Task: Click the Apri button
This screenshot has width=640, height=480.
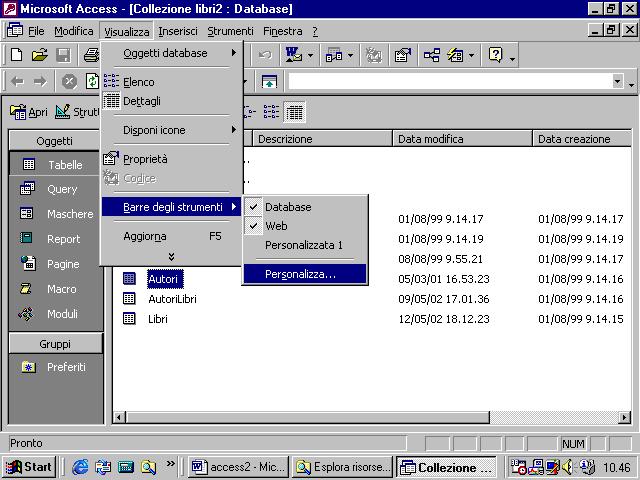Action: [x=29, y=112]
